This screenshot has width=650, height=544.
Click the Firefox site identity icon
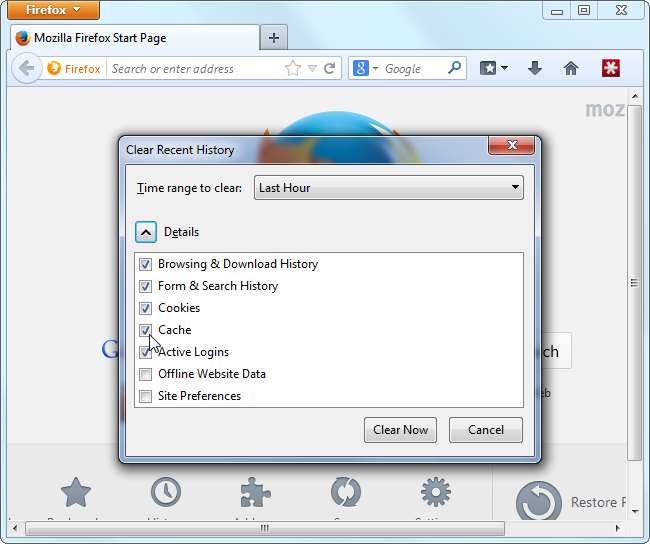73,68
